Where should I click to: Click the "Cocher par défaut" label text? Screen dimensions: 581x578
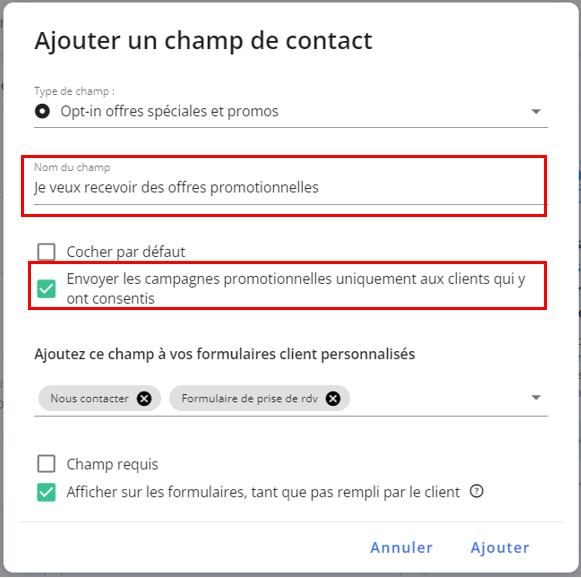(126, 252)
